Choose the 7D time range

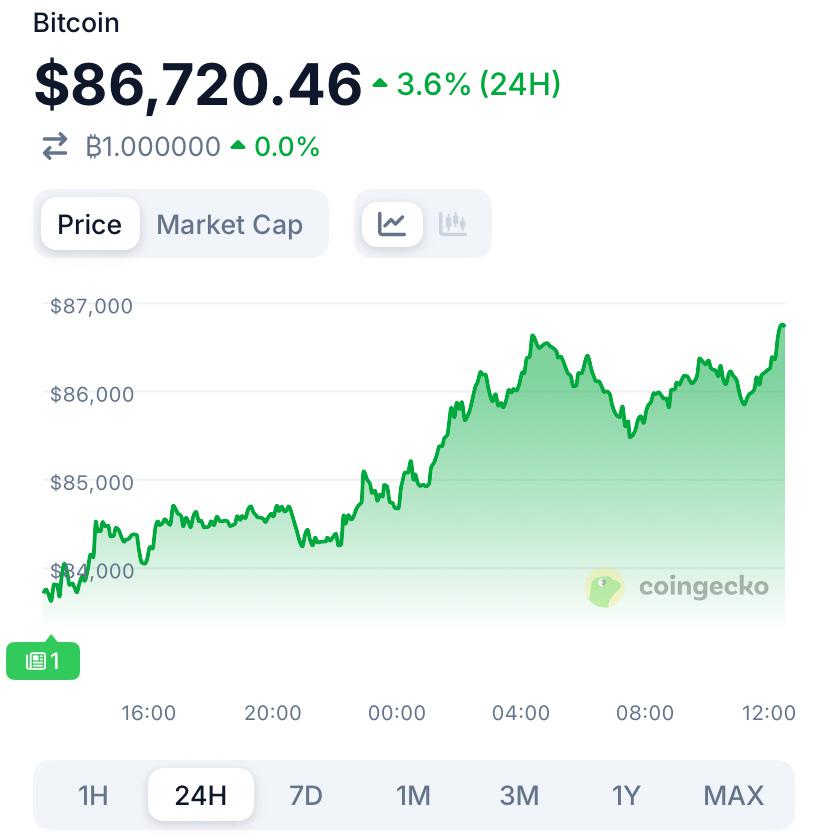coord(306,796)
